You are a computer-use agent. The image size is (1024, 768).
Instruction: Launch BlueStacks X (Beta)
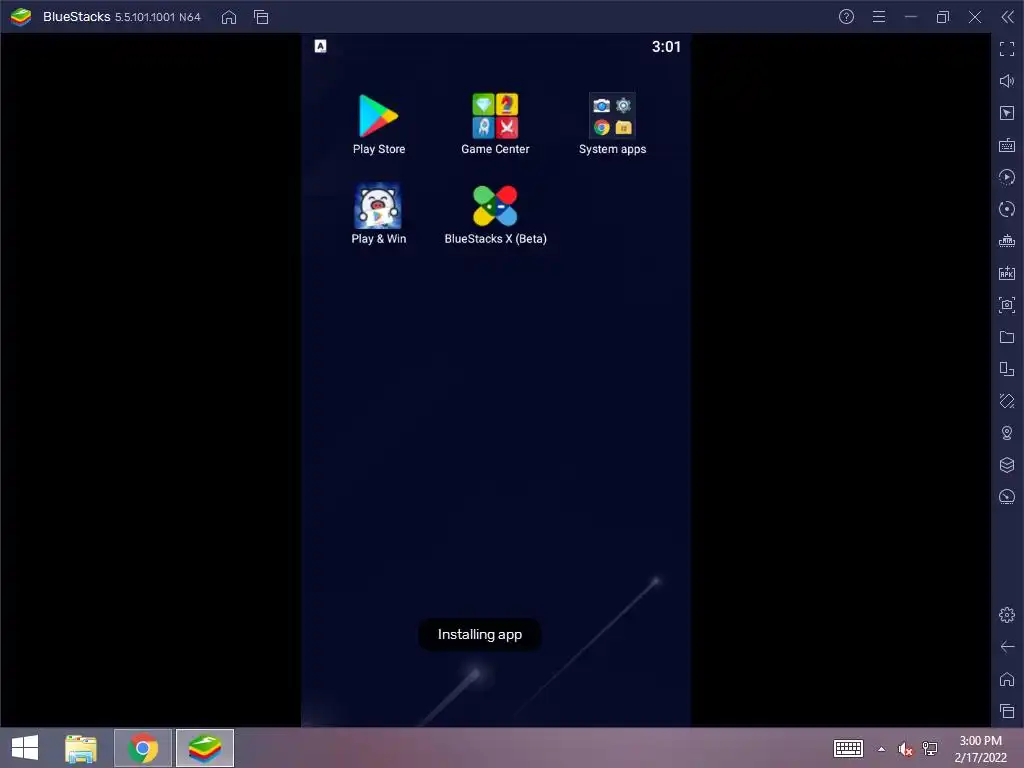(495, 214)
